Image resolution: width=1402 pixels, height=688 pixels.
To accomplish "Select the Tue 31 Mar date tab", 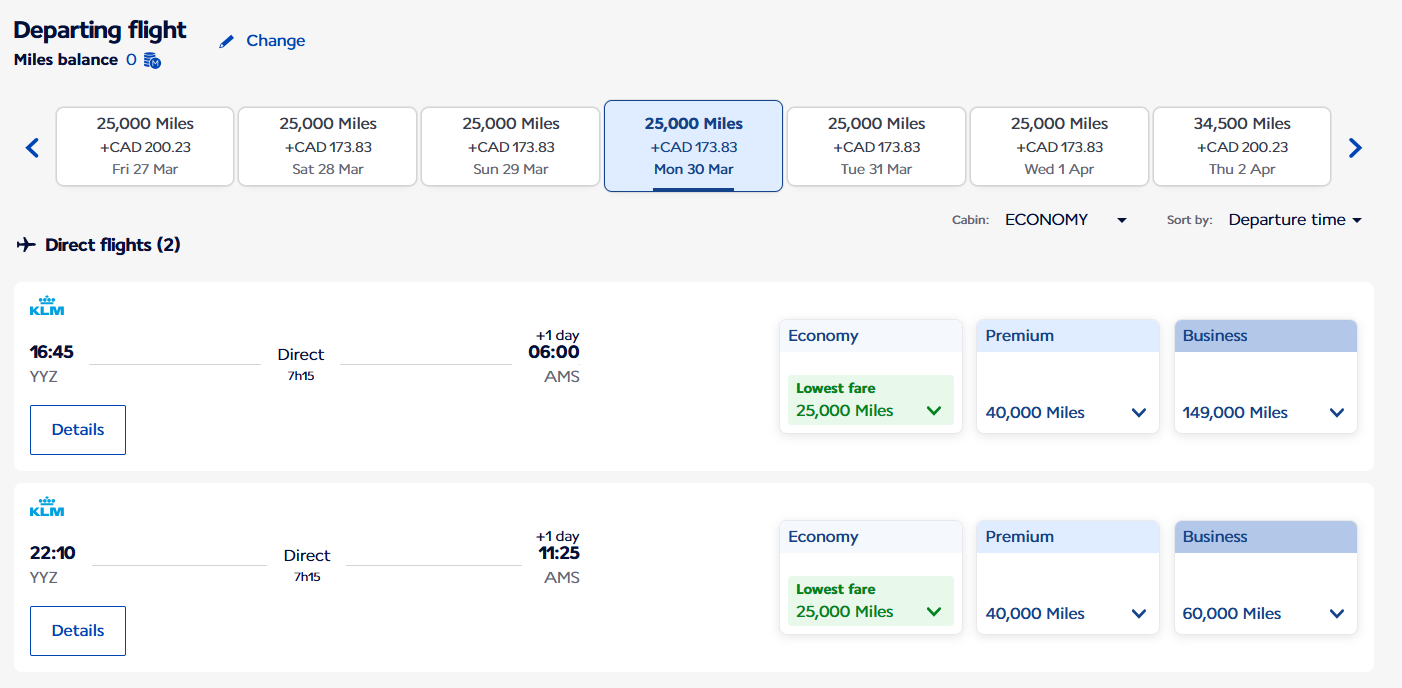I will (876, 146).
